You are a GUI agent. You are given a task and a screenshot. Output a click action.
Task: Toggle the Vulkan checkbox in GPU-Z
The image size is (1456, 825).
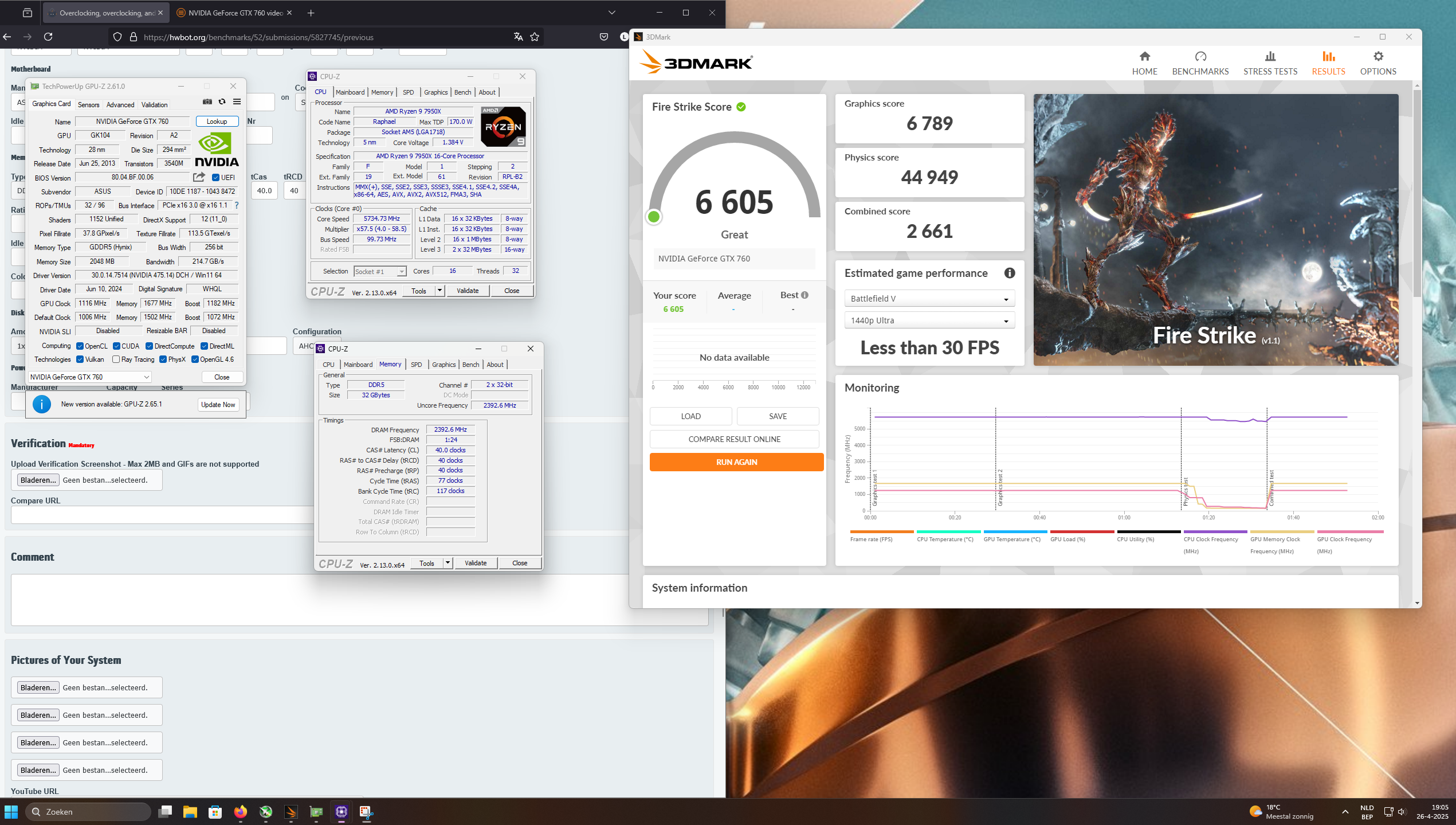point(80,359)
